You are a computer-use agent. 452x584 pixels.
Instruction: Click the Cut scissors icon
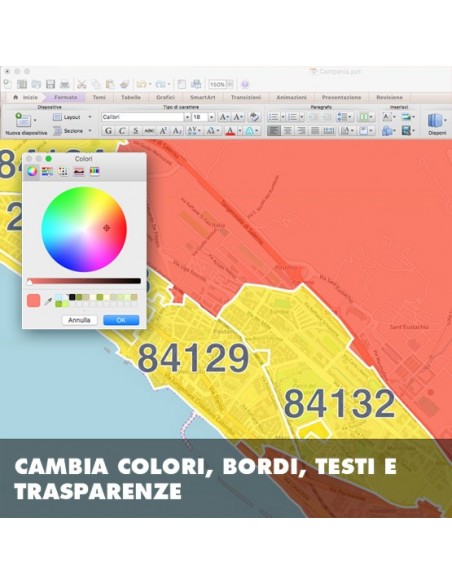[x=82, y=85]
